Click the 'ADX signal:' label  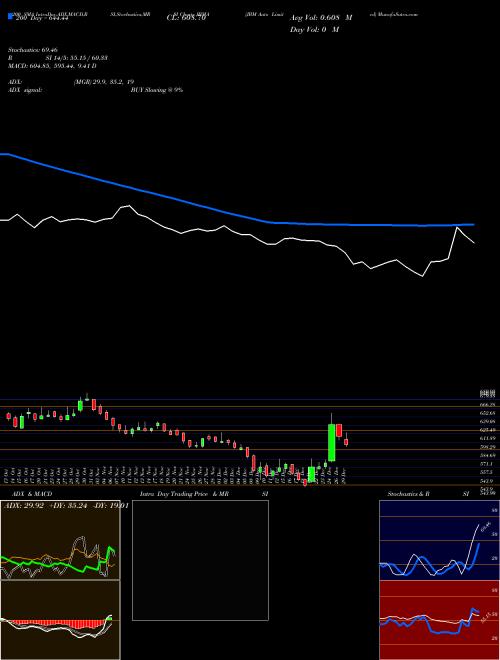click(25, 90)
